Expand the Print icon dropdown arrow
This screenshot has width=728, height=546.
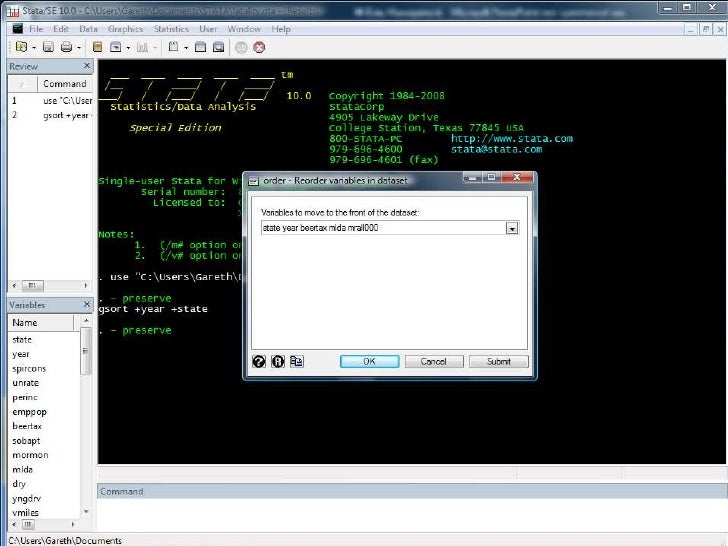point(79,48)
